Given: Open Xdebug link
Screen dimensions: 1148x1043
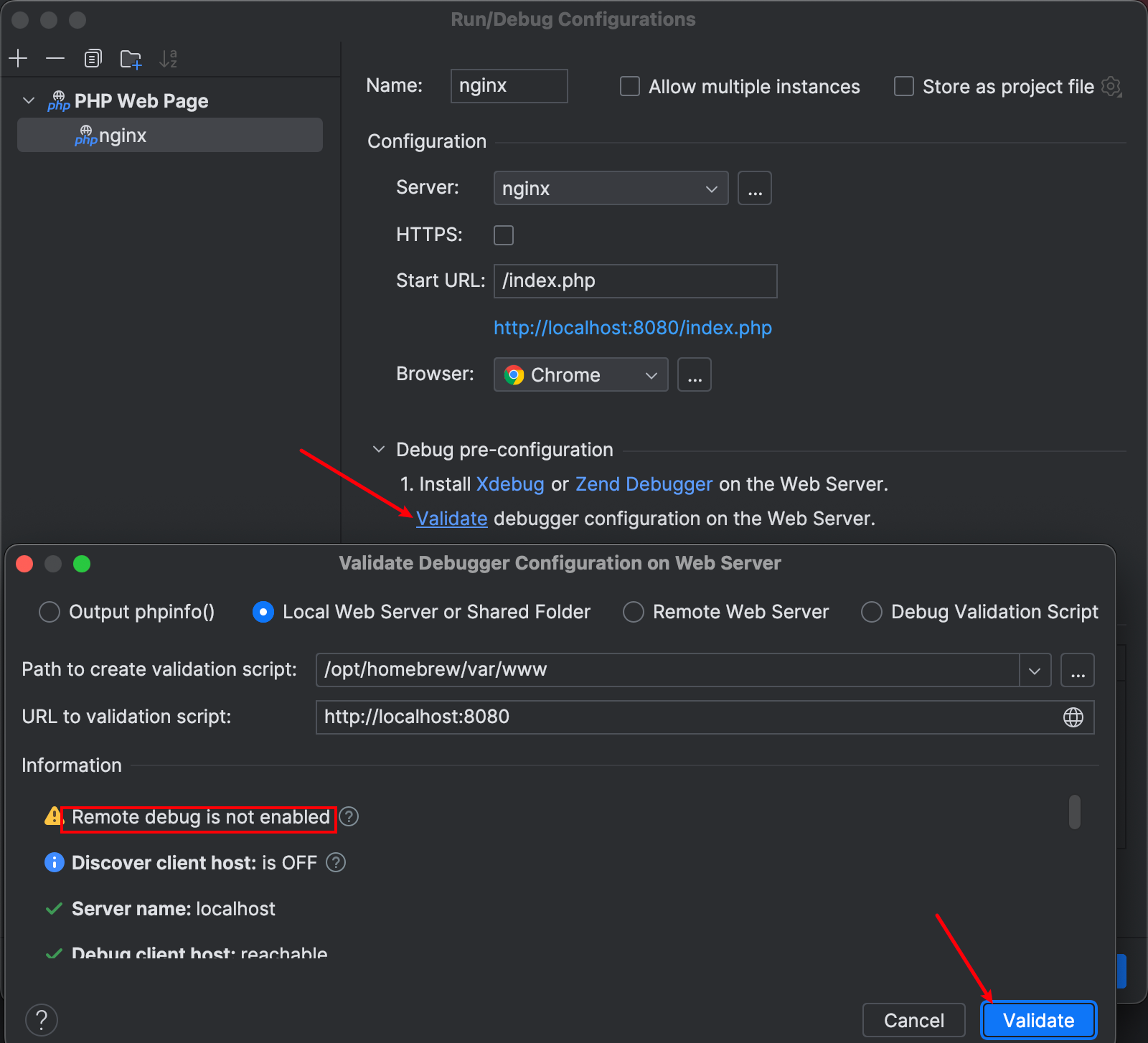Looking at the screenshot, I should point(510,484).
